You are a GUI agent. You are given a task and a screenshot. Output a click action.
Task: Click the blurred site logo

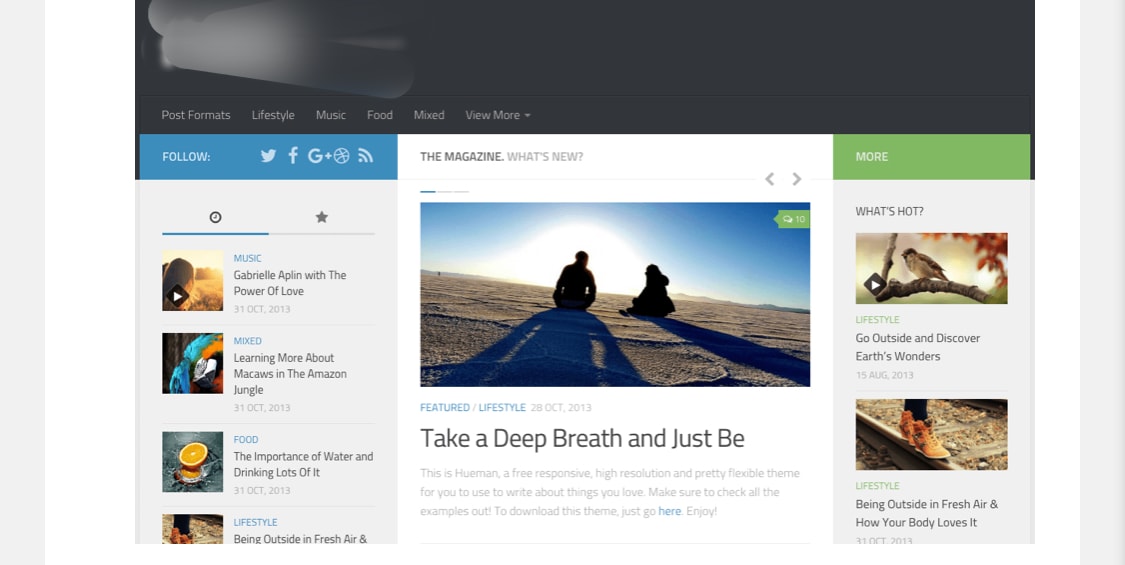coord(280,47)
